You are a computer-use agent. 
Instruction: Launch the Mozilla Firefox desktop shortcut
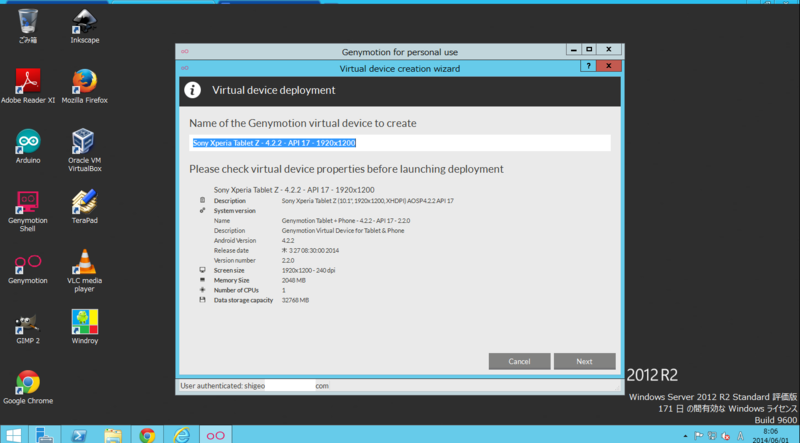(85, 86)
